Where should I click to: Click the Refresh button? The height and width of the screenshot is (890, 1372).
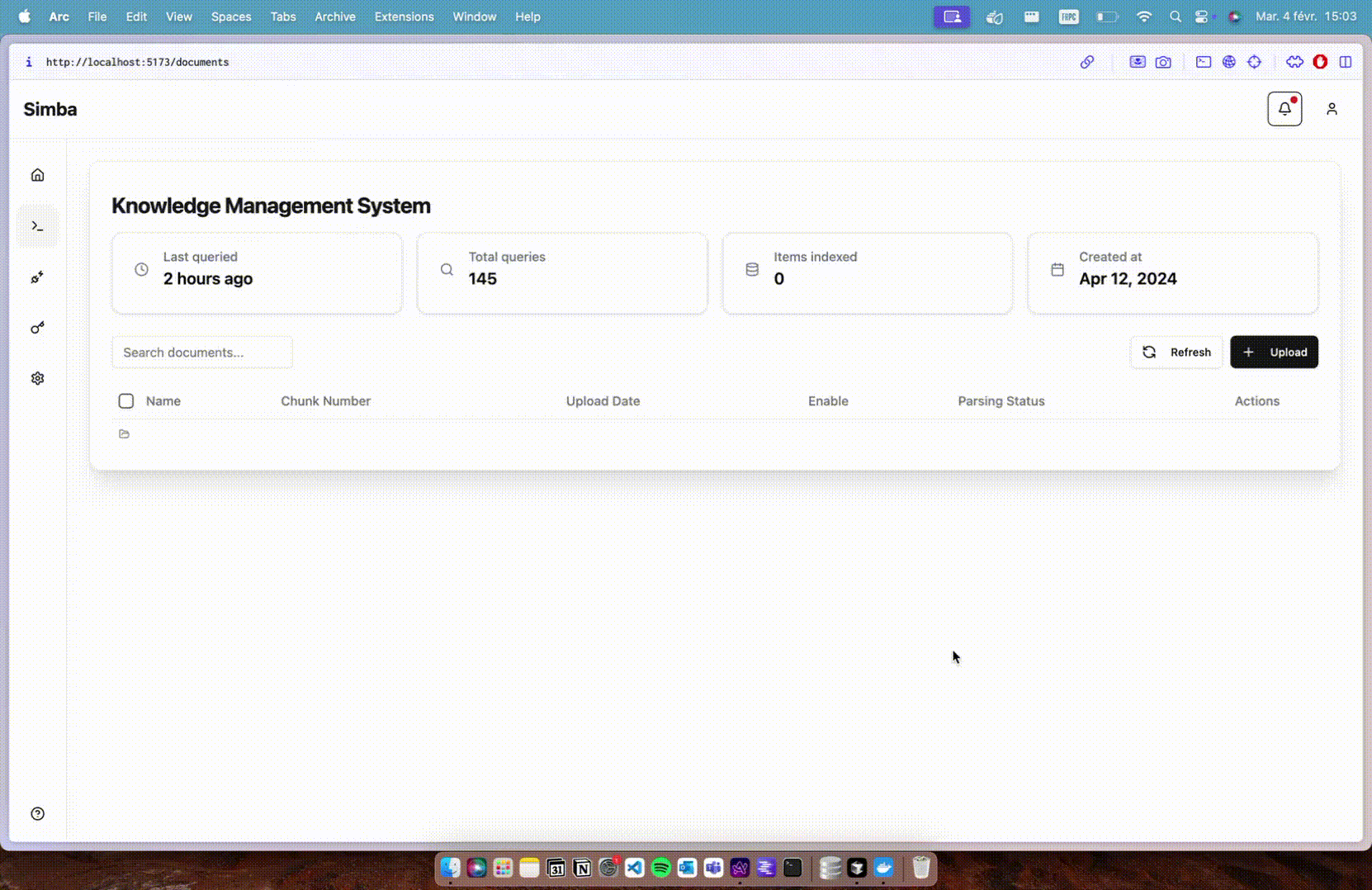pos(1176,353)
